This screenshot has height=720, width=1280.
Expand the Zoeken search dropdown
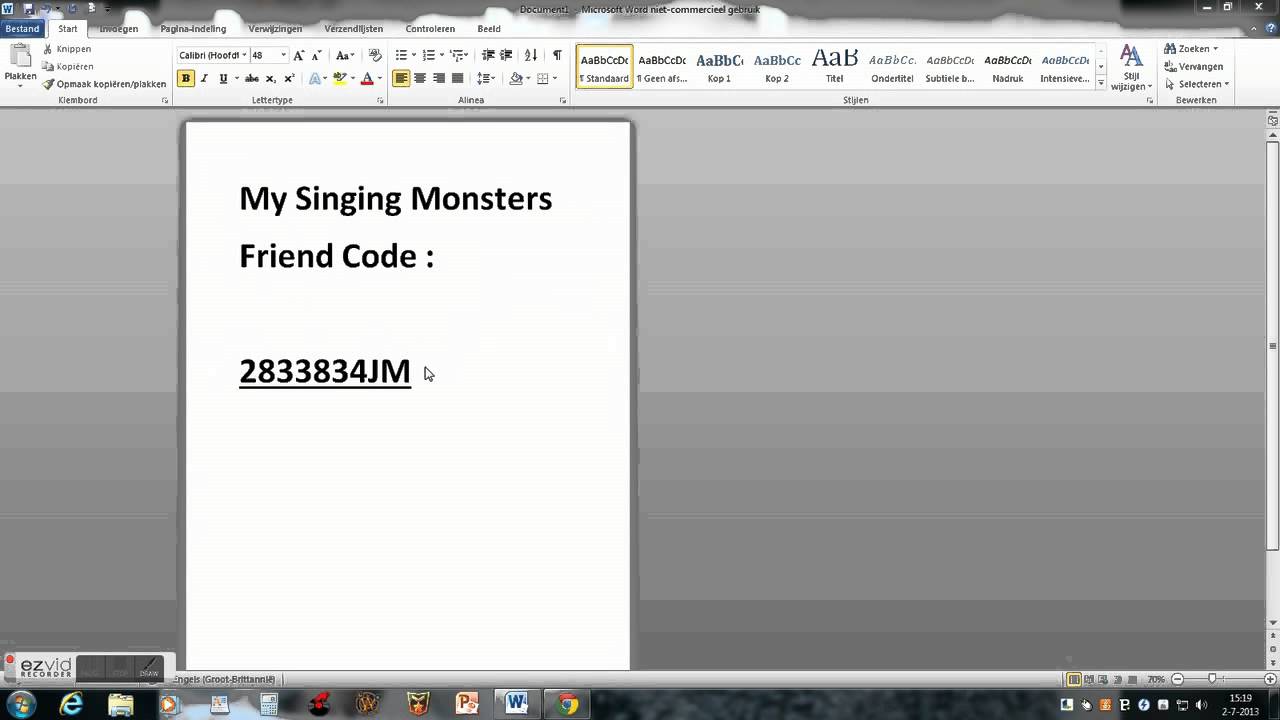click(1215, 49)
